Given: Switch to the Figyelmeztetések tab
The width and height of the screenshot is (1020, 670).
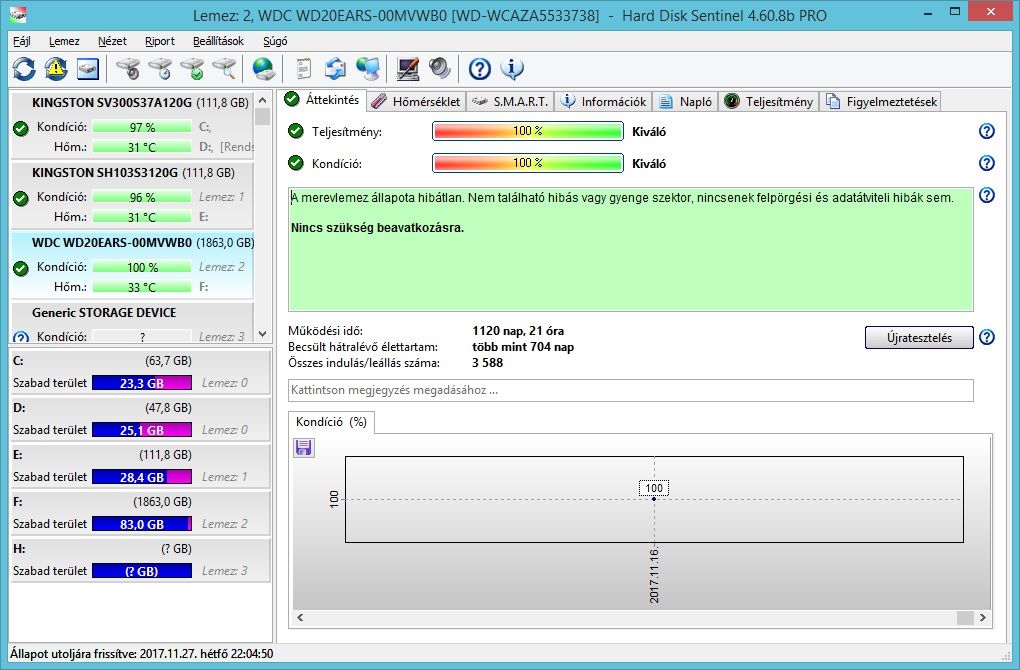Looking at the screenshot, I should (881, 101).
